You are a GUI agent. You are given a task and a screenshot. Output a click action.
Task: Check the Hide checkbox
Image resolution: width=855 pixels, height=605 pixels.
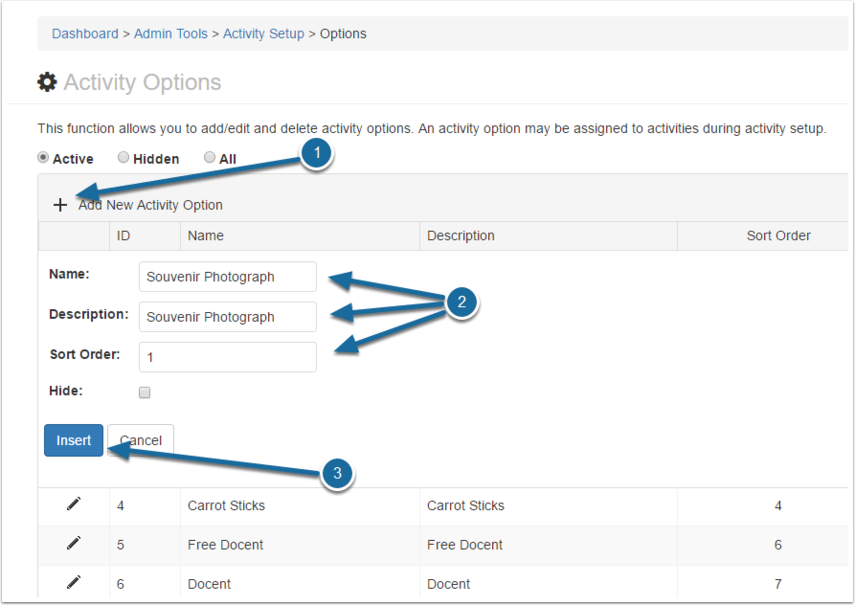(x=144, y=393)
